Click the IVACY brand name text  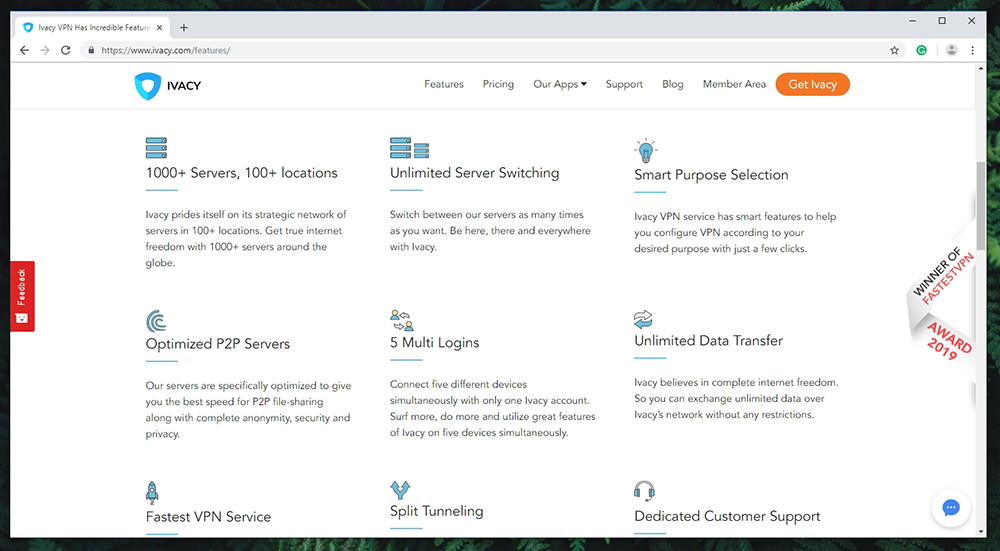[x=184, y=86]
